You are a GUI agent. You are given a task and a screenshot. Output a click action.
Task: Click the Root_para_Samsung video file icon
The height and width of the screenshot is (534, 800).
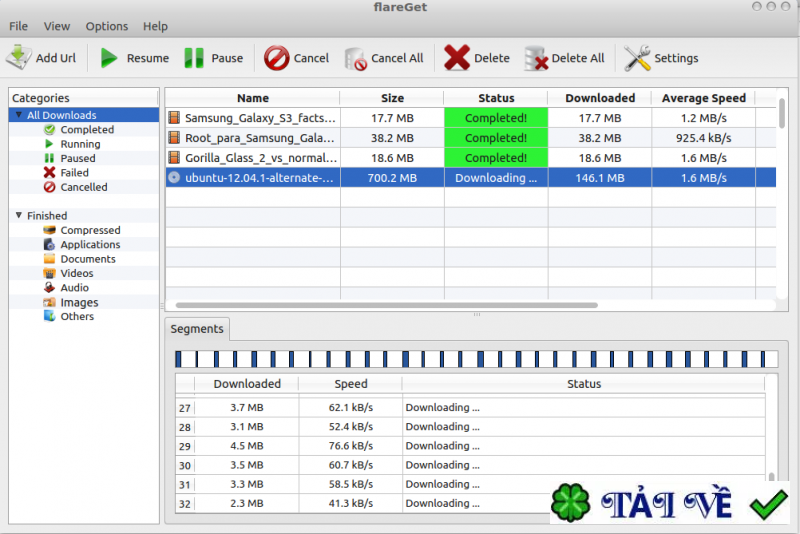174,138
